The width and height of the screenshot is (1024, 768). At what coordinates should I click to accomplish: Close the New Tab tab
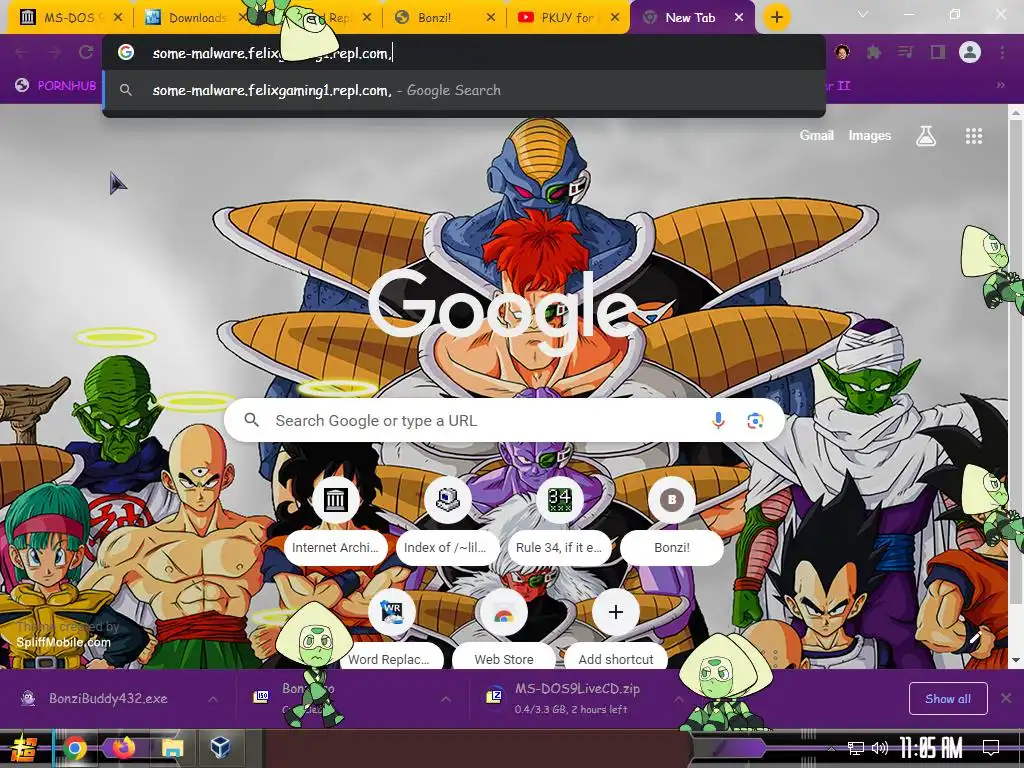739,18
